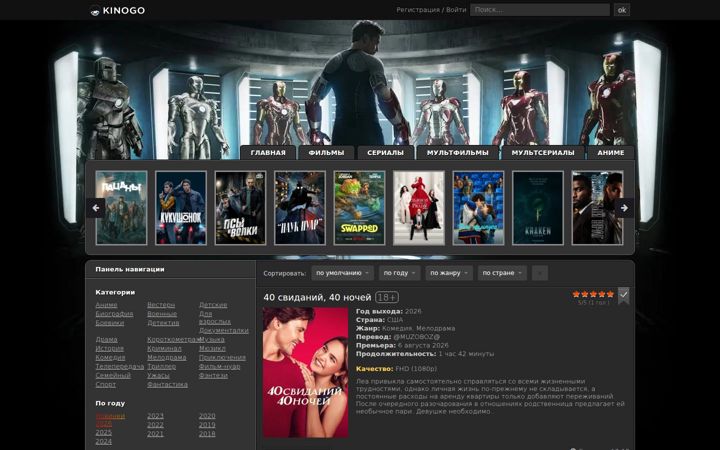Open the Ужасы category link
720x450 pixels.
tap(158, 375)
